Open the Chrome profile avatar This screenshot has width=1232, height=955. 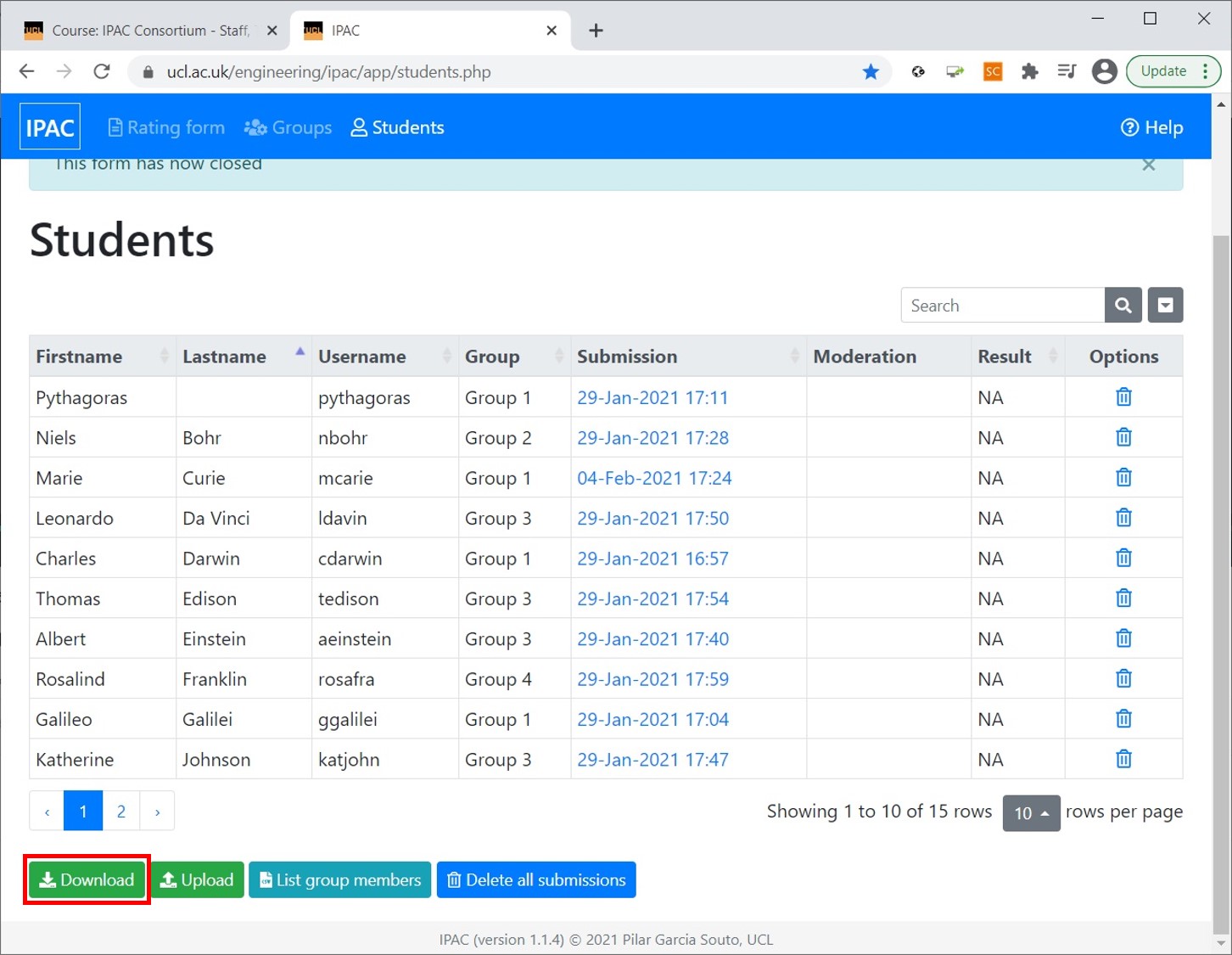pyautogui.click(x=1104, y=72)
